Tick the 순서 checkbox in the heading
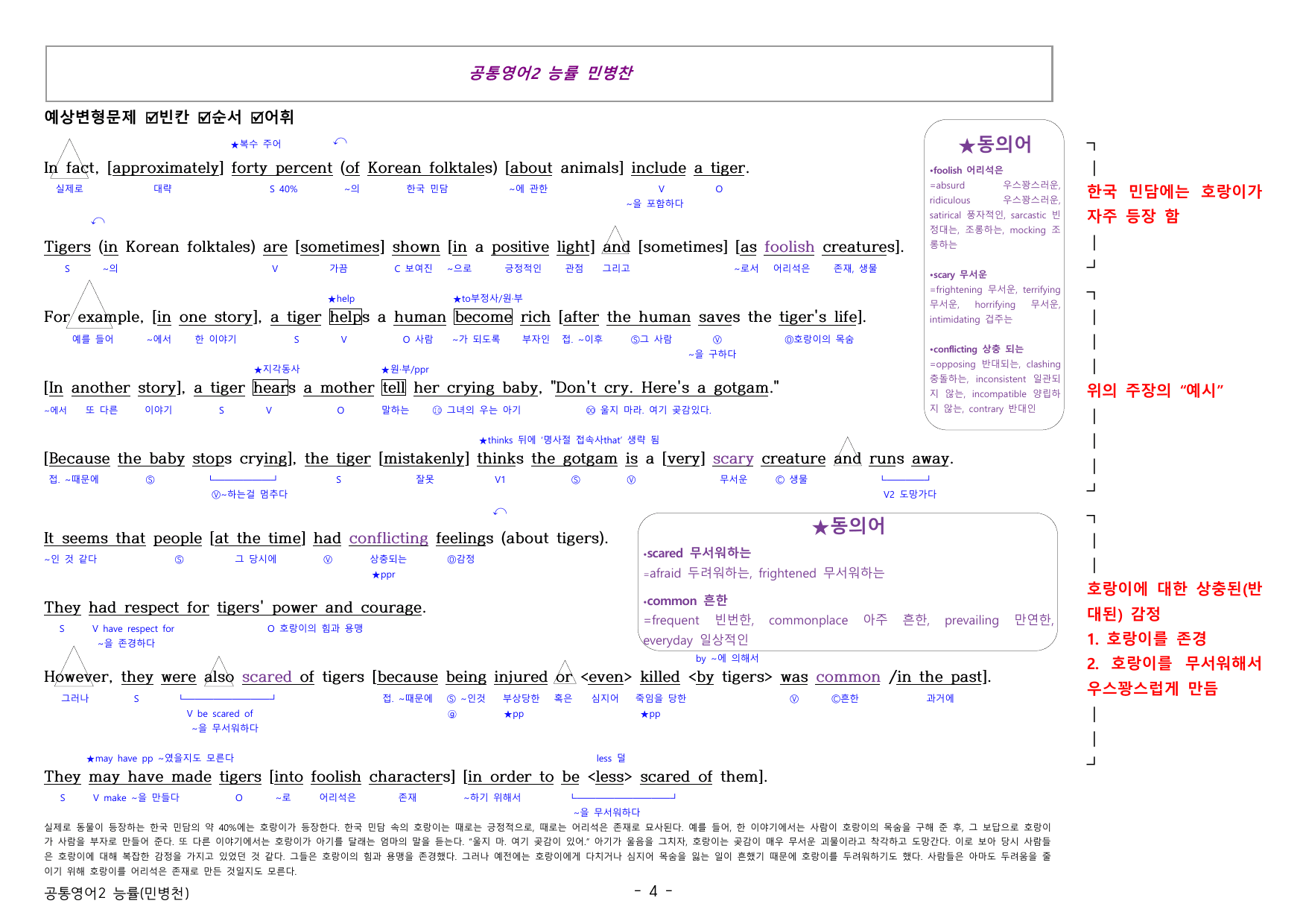This screenshot has height=924, width=1306. tap(204, 118)
